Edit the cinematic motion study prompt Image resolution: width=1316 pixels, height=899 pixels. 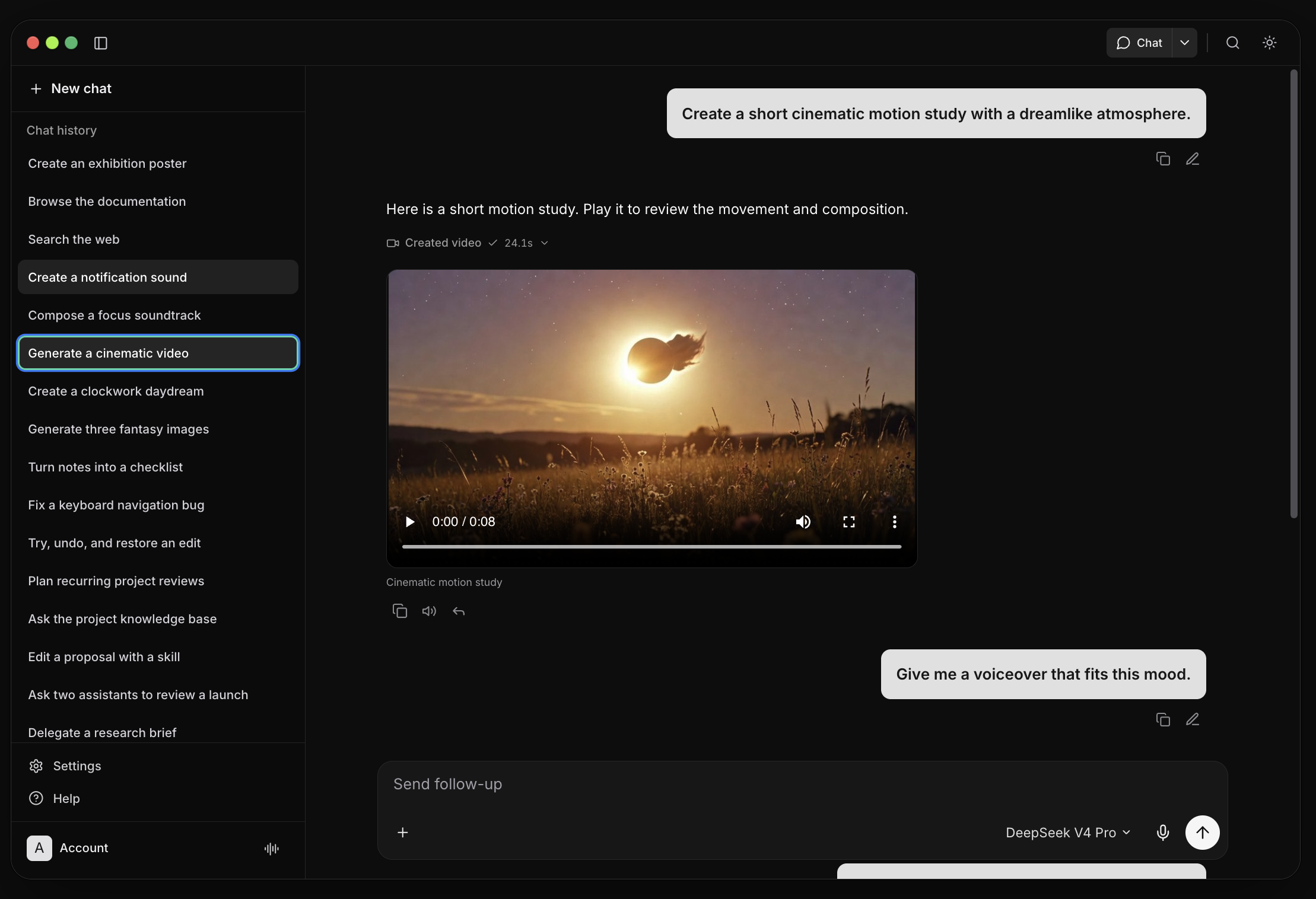click(x=1193, y=159)
